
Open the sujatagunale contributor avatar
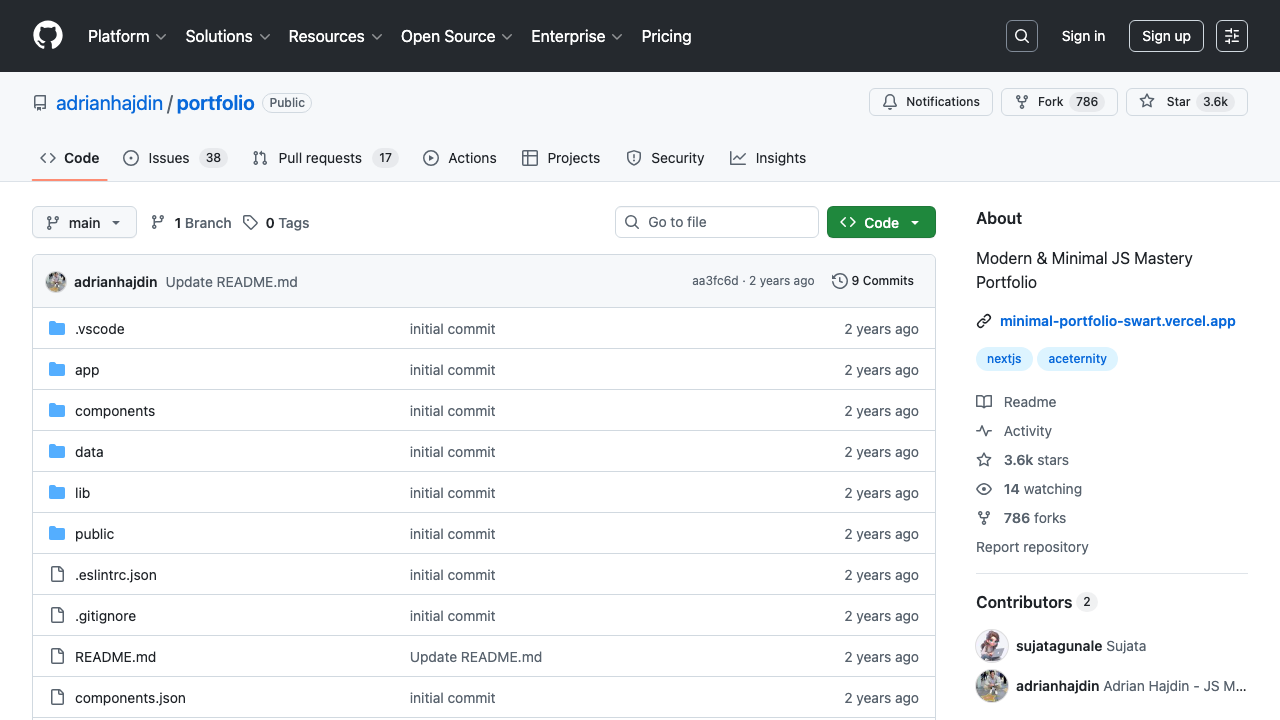point(992,646)
